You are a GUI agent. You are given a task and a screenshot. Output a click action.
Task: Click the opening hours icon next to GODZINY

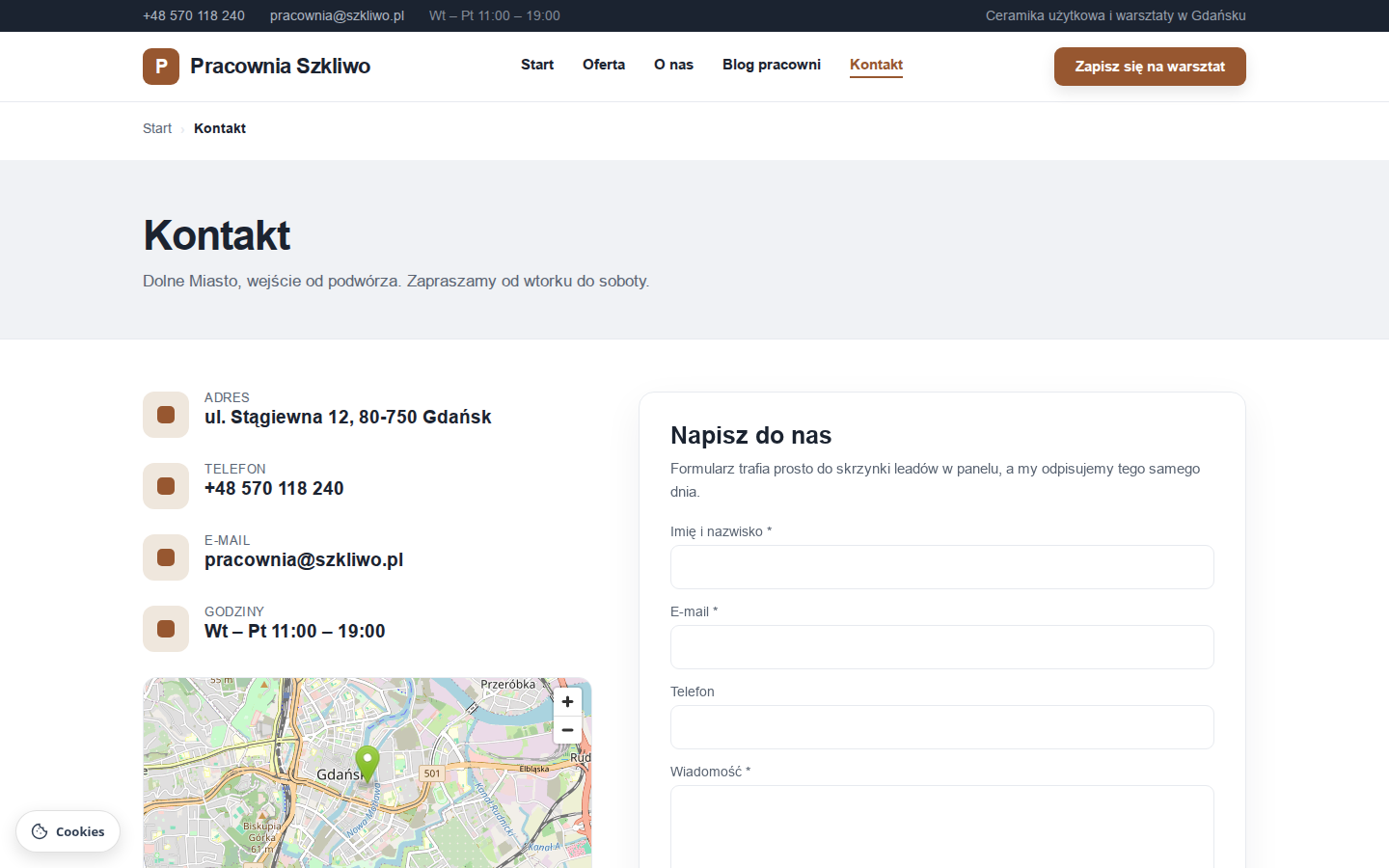click(x=166, y=629)
